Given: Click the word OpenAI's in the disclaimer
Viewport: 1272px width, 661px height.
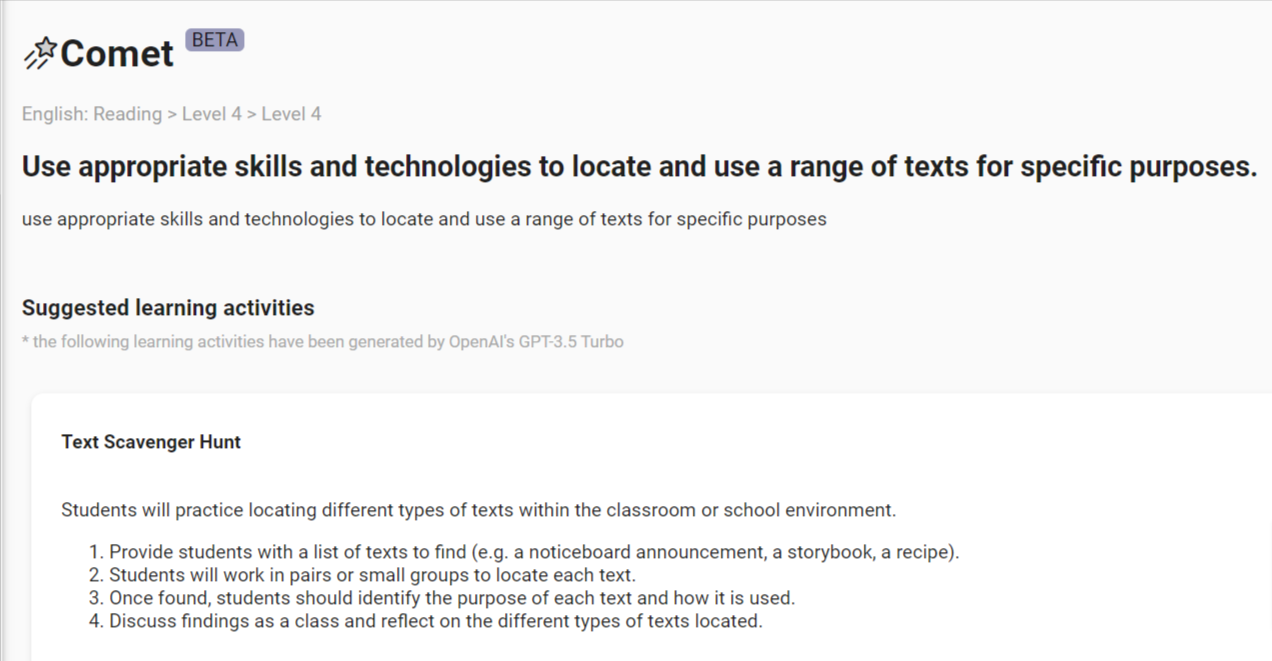Looking at the screenshot, I should (x=481, y=342).
